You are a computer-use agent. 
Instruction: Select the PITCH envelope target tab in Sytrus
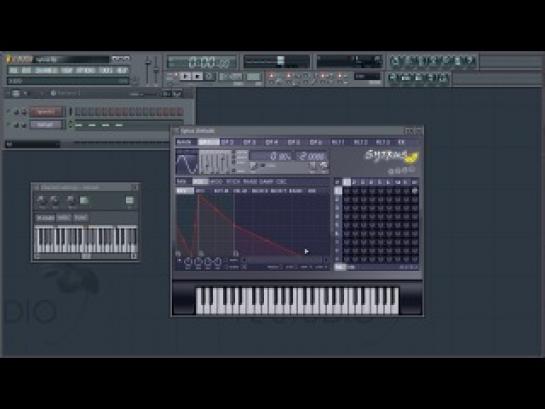(x=233, y=181)
